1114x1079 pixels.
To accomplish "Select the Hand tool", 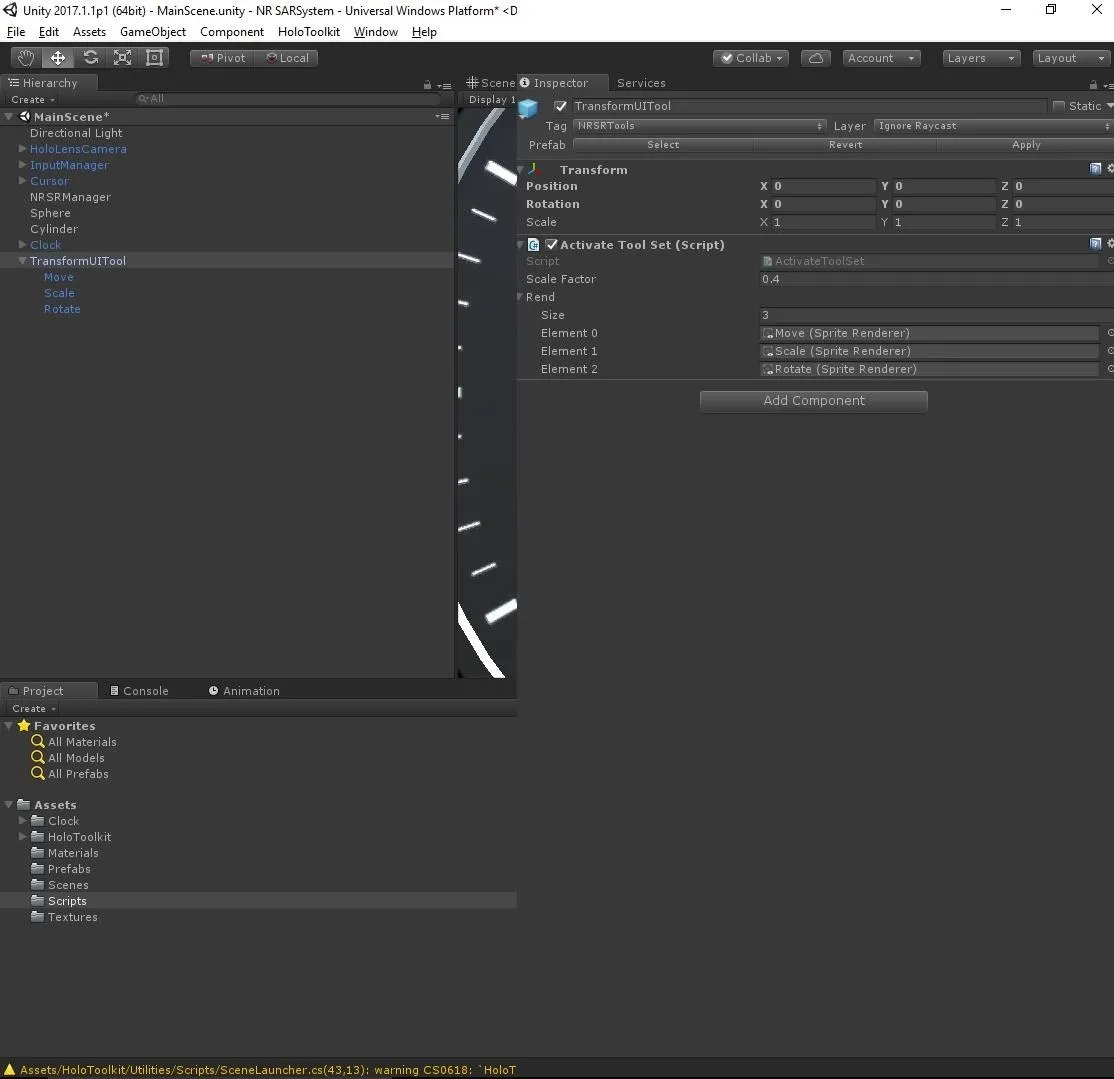I will click(x=26, y=58).
